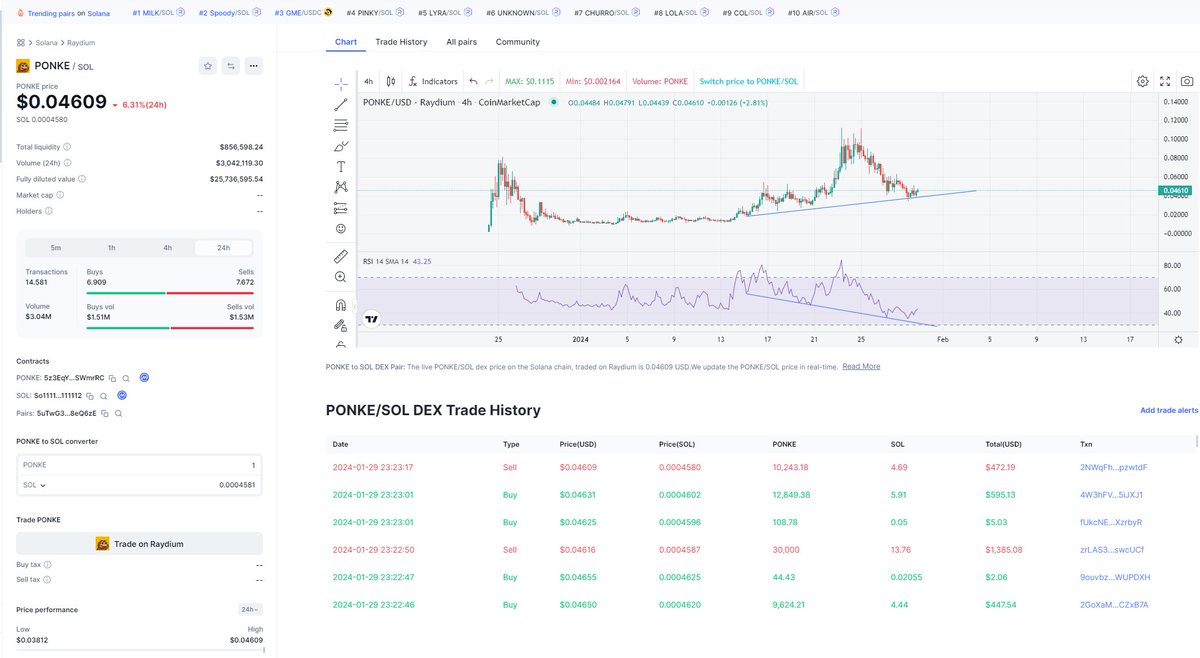Open the 4h chart interval dropdown

(x=369, y=81)
